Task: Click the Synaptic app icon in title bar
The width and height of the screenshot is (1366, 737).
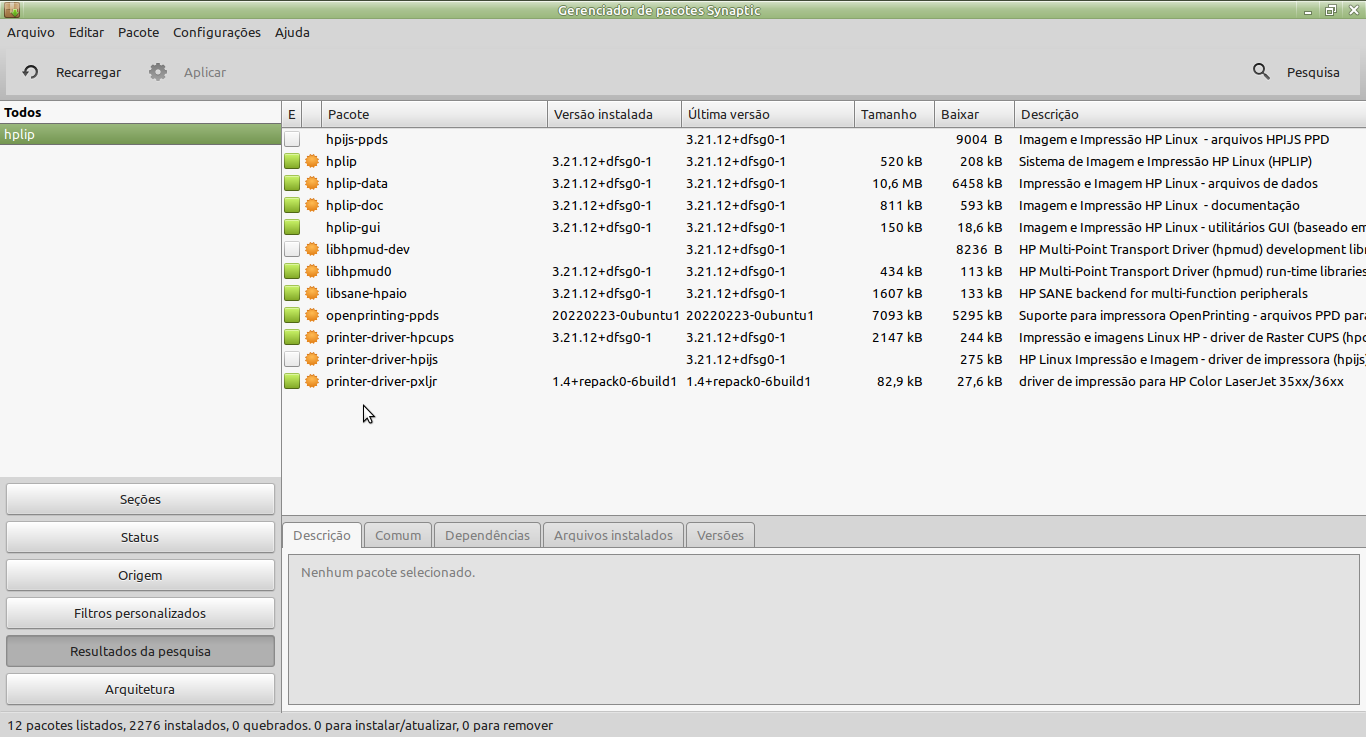Action: 13,10
